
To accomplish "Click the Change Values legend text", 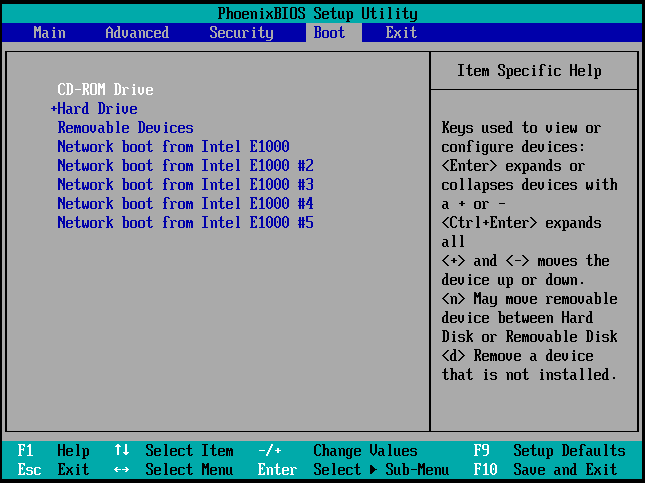I will [x=365, y=450].
